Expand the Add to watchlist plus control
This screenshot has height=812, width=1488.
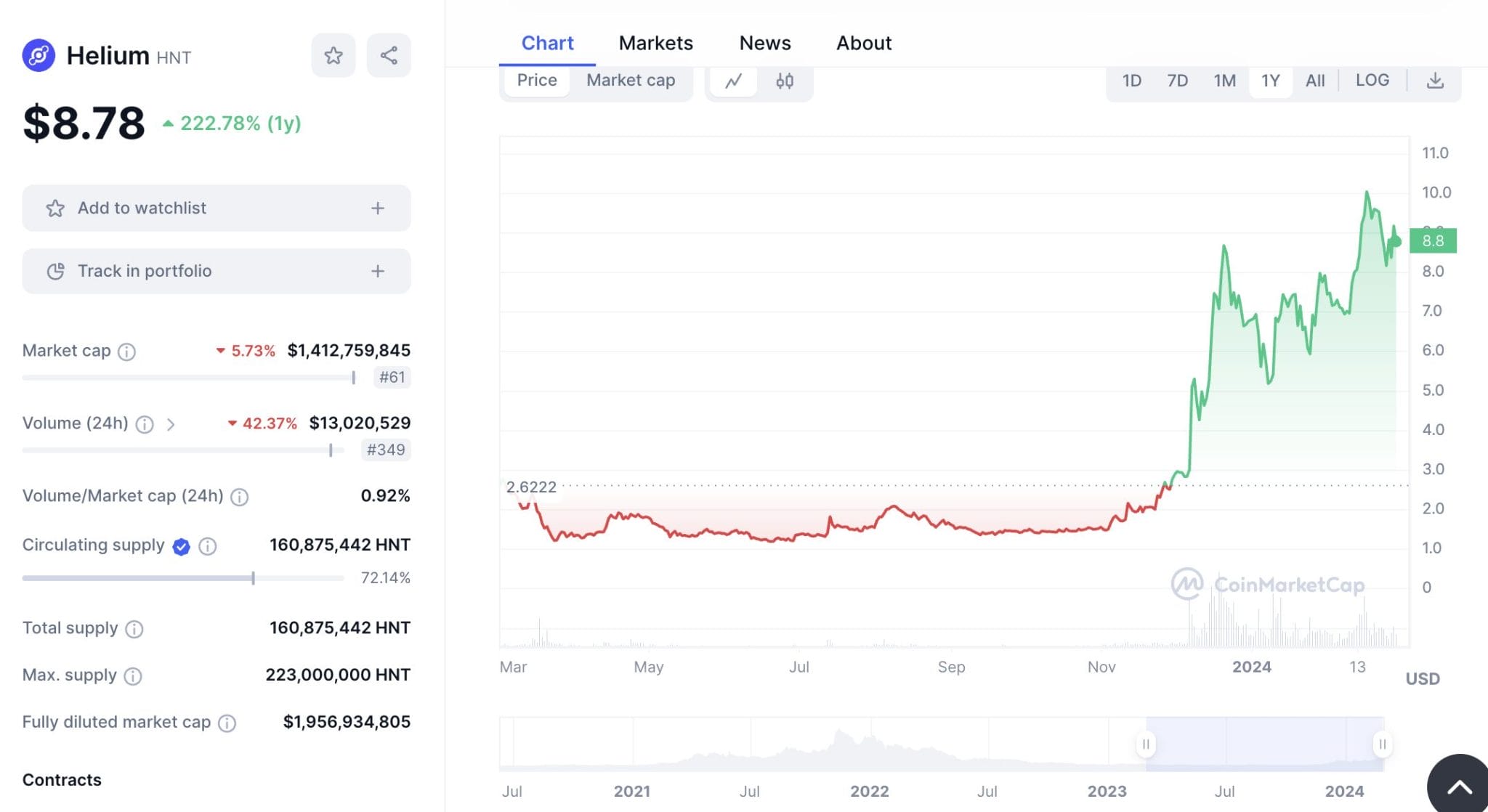[377, 208]
